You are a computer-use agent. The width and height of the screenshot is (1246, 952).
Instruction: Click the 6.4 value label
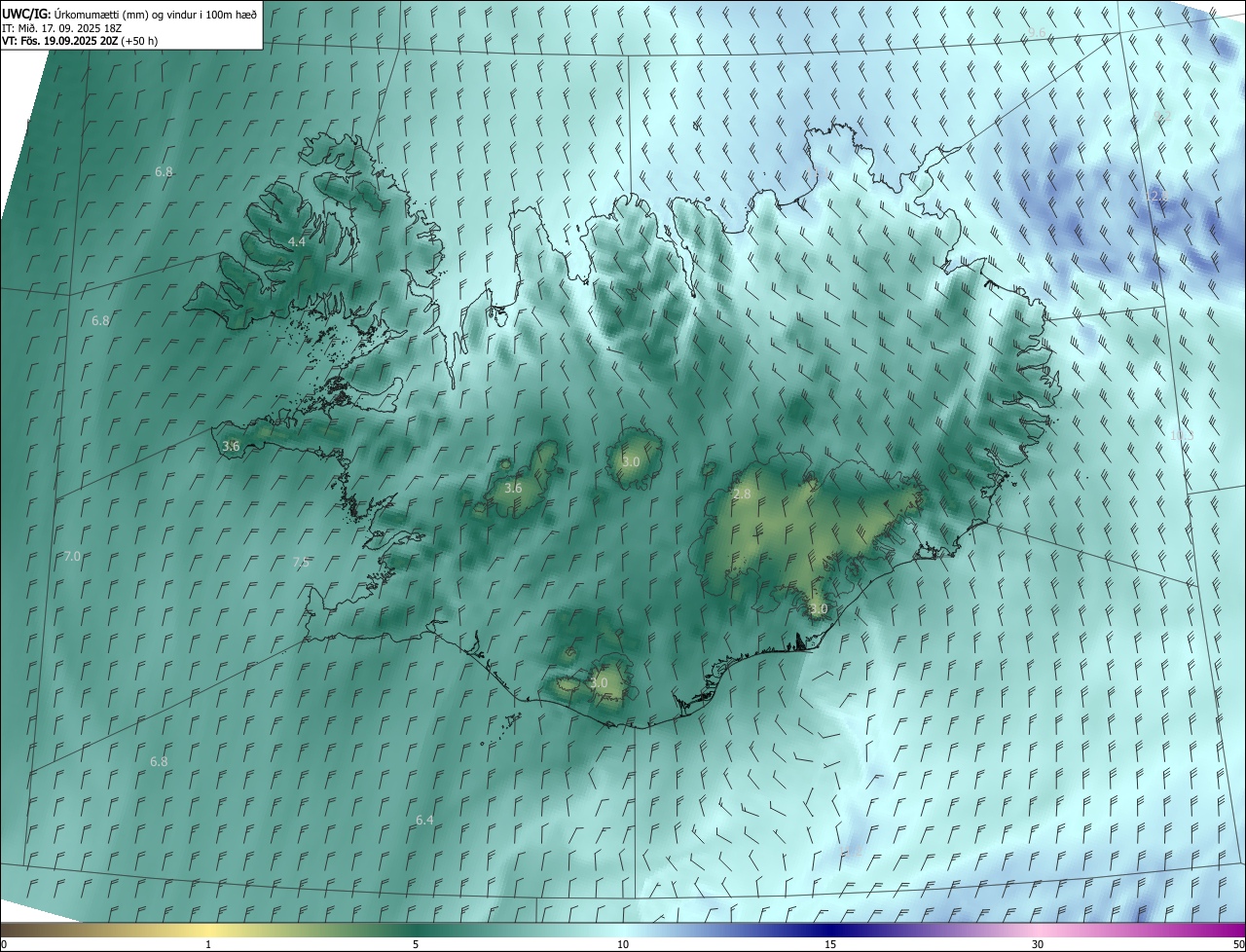[424, 821]
